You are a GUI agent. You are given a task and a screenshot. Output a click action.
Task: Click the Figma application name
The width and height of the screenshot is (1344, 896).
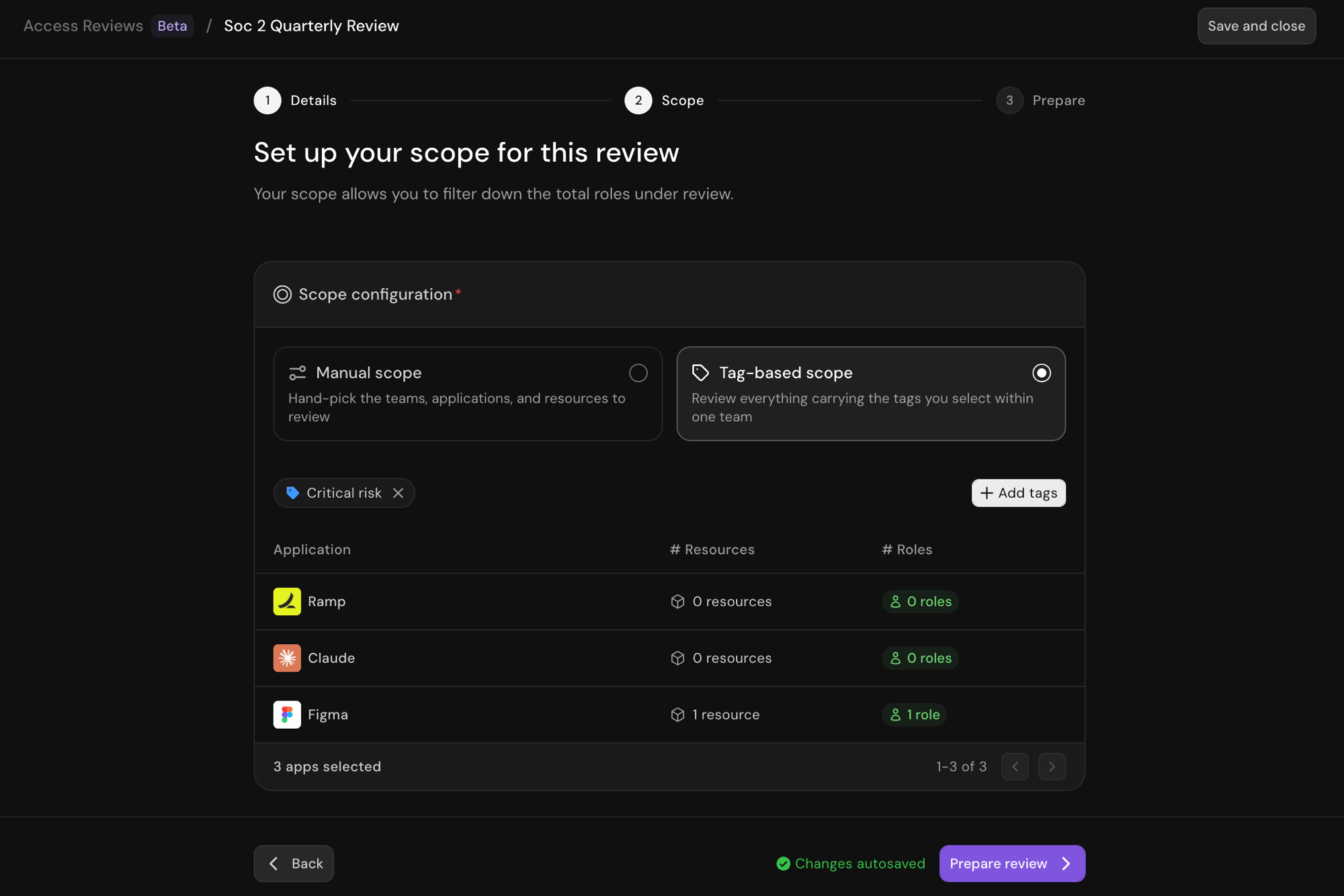click(x=328, y=714)
